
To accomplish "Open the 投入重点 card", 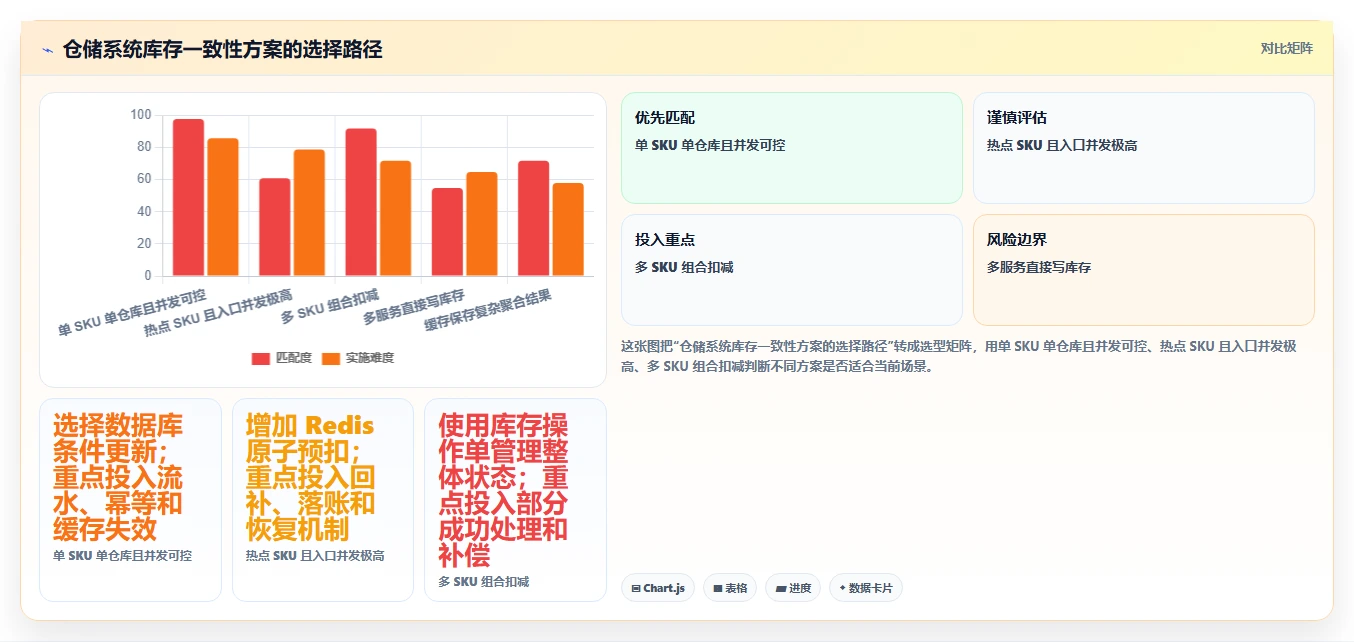I will (x=792, y=270).
